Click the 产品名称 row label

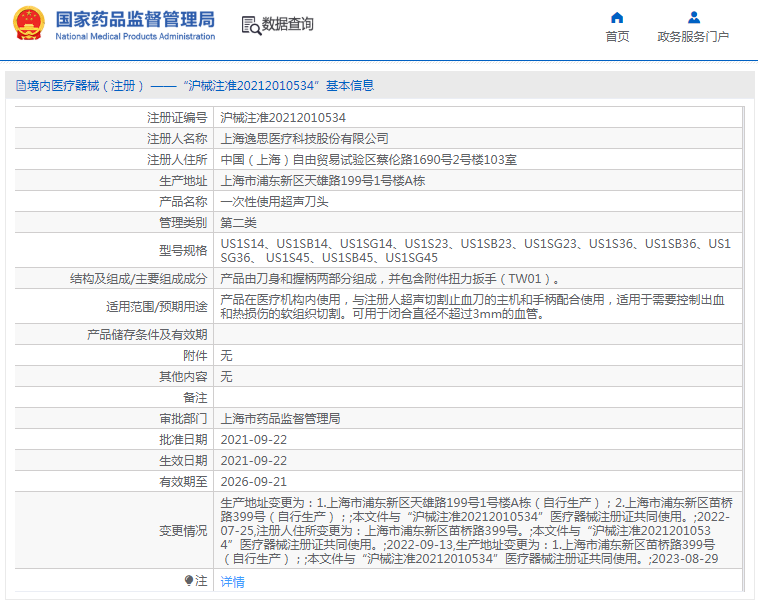[183, 202]
